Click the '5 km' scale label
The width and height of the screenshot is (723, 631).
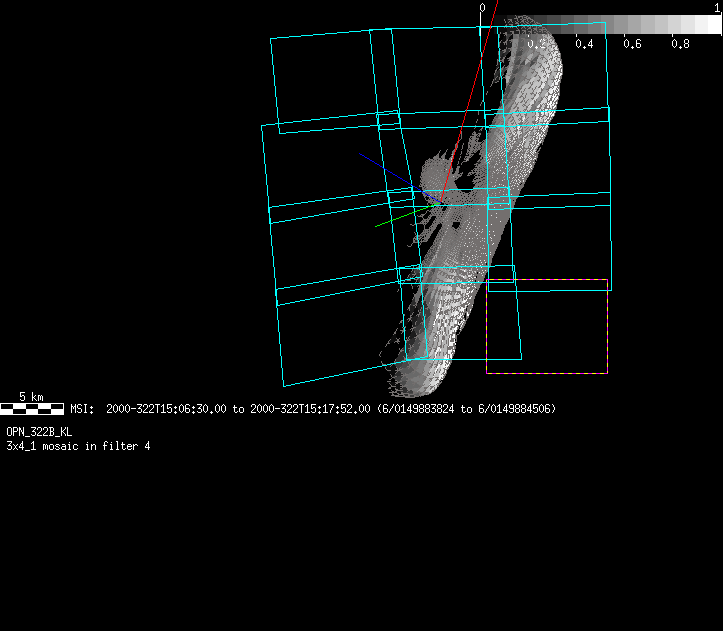pos(32,397)
